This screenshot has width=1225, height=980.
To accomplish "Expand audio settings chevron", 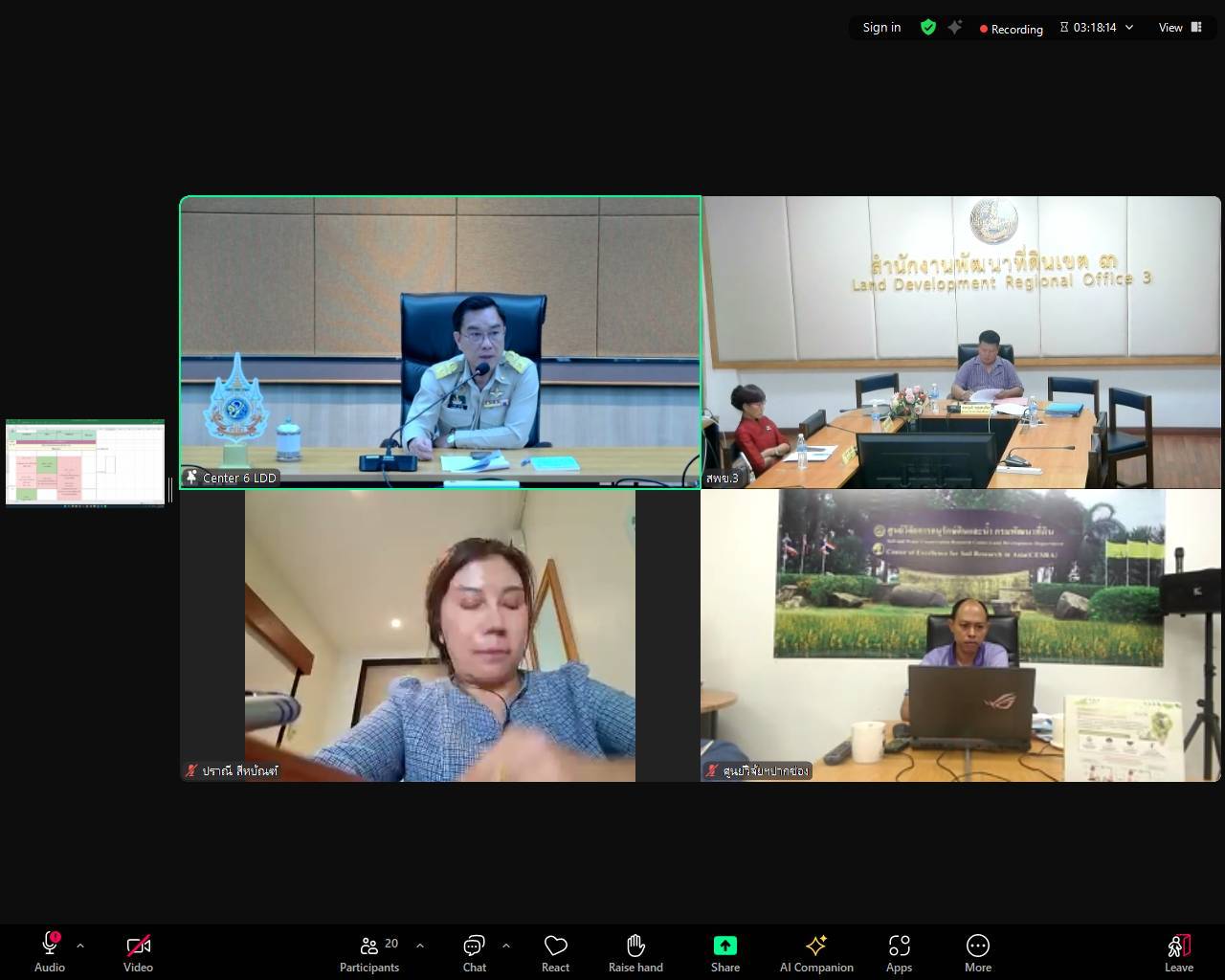I will point(80,946).
